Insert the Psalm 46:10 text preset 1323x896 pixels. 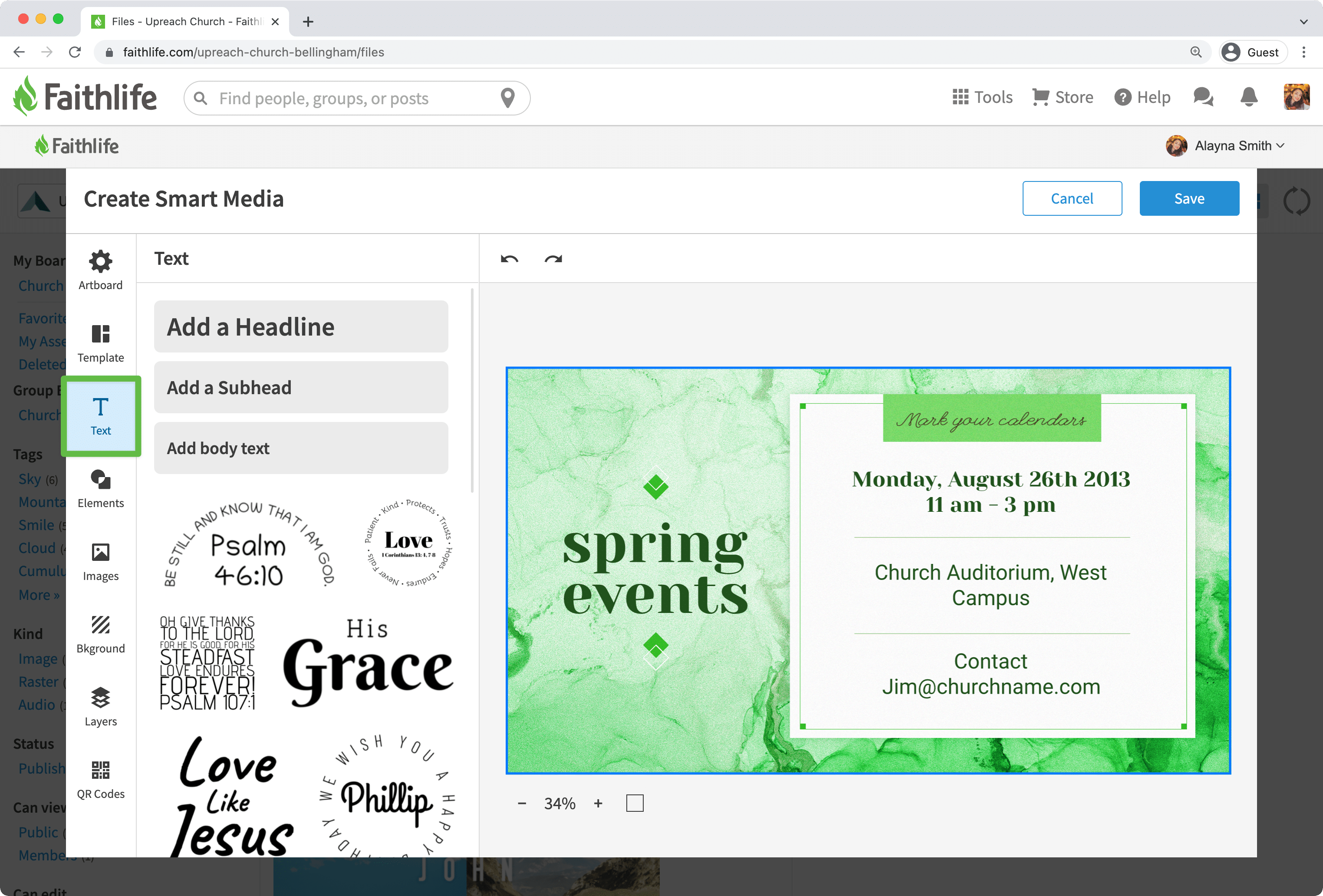(249, 544)
